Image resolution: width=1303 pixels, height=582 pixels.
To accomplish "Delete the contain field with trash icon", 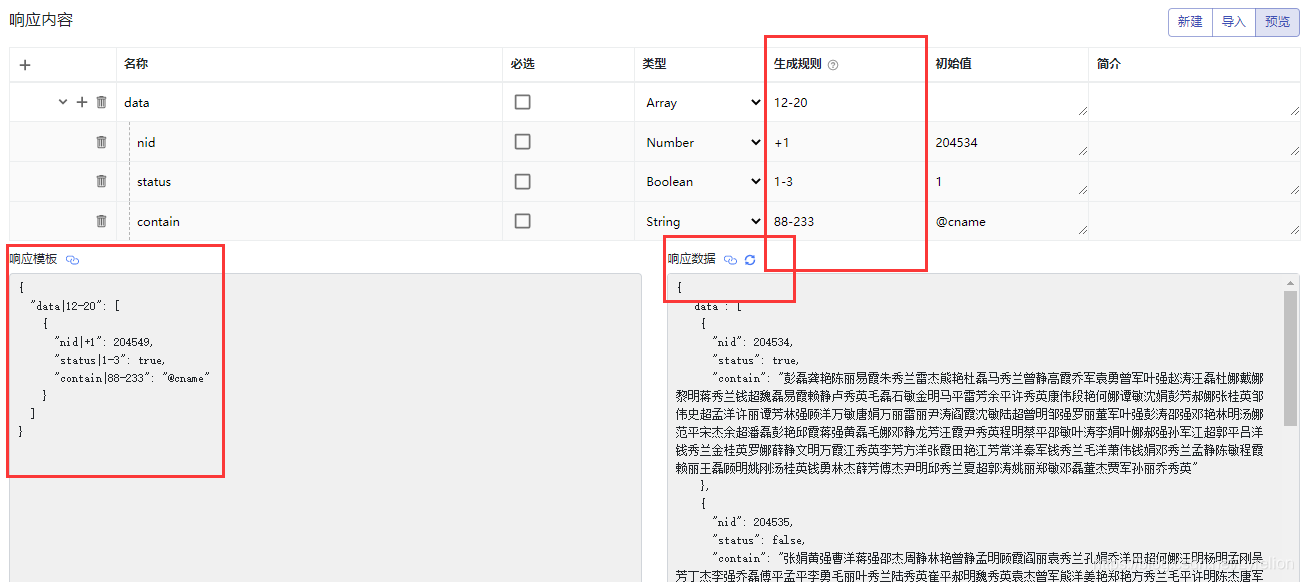I will pos(100,221).
